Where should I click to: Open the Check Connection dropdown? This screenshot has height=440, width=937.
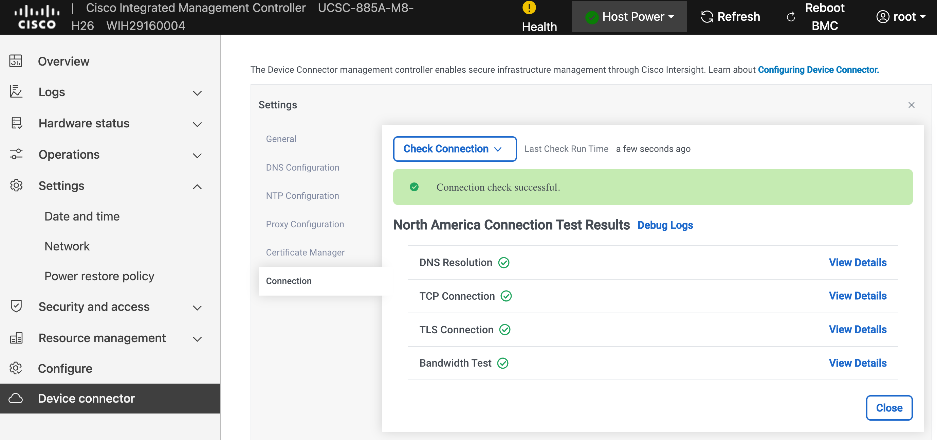[455, 149]
